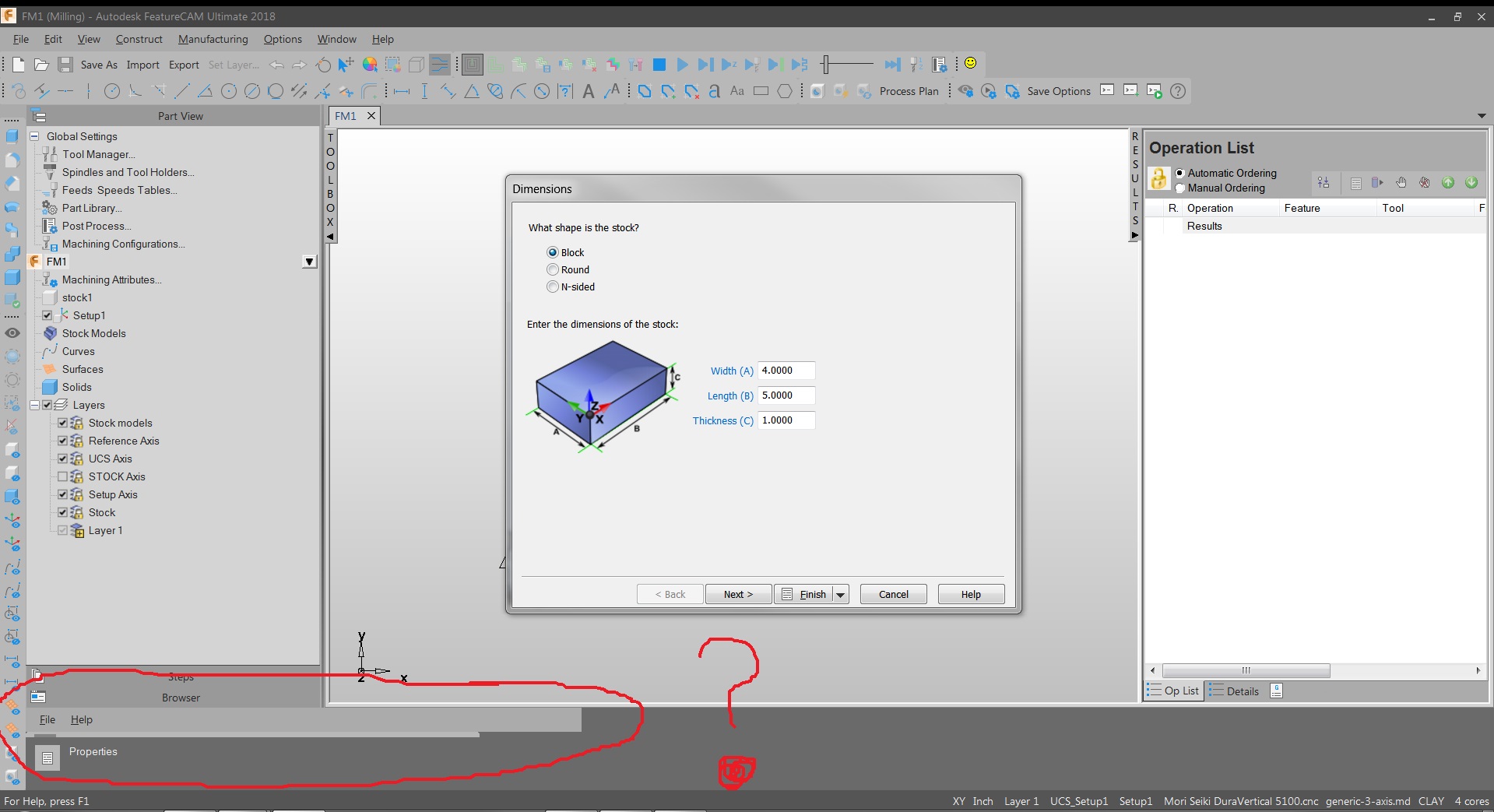Click the Save icon on toolbar
This screenshot has width=1494, height=812.
tap(65, 65)
